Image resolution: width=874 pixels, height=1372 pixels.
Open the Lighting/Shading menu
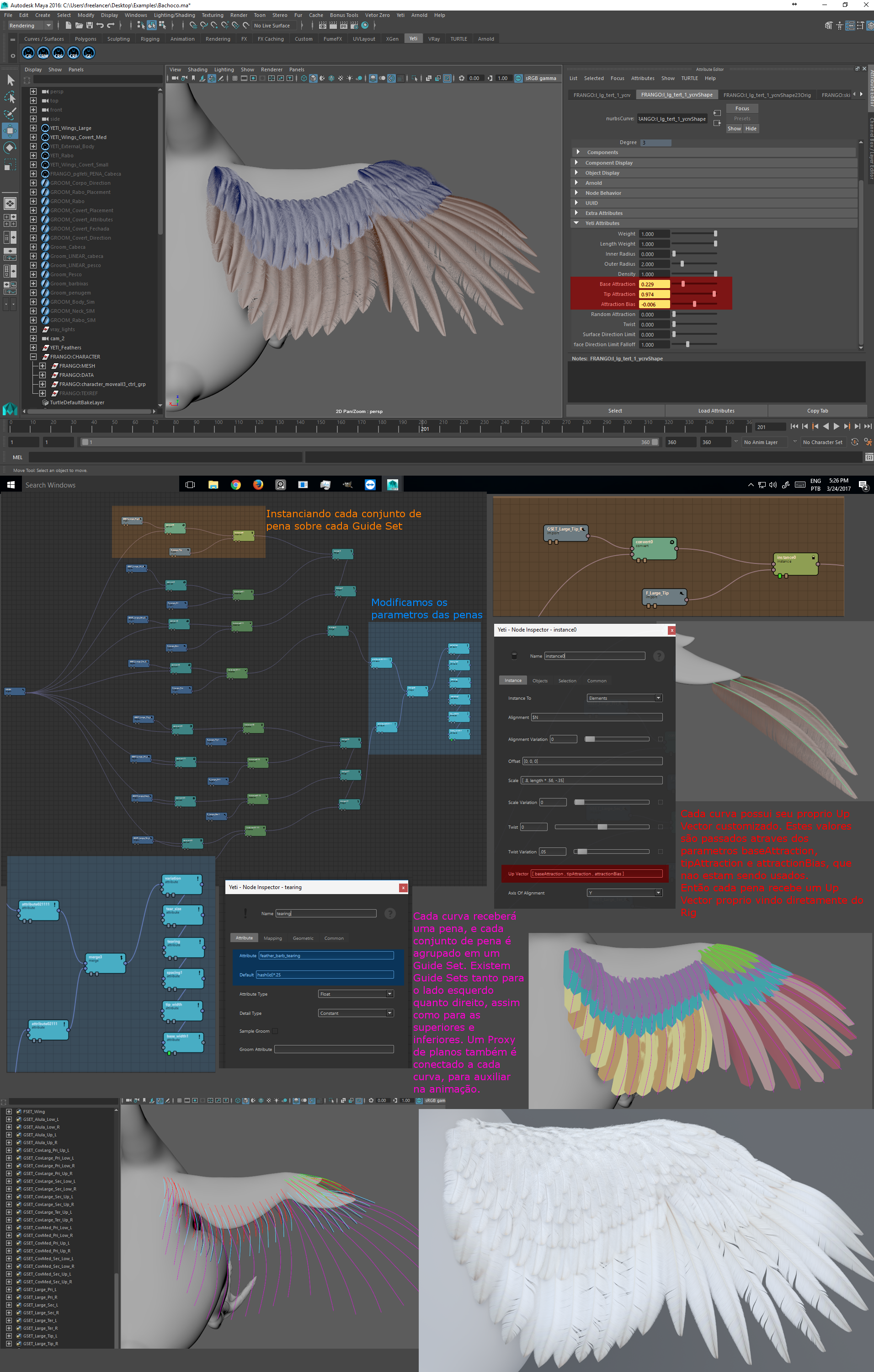tap(174, 16)
